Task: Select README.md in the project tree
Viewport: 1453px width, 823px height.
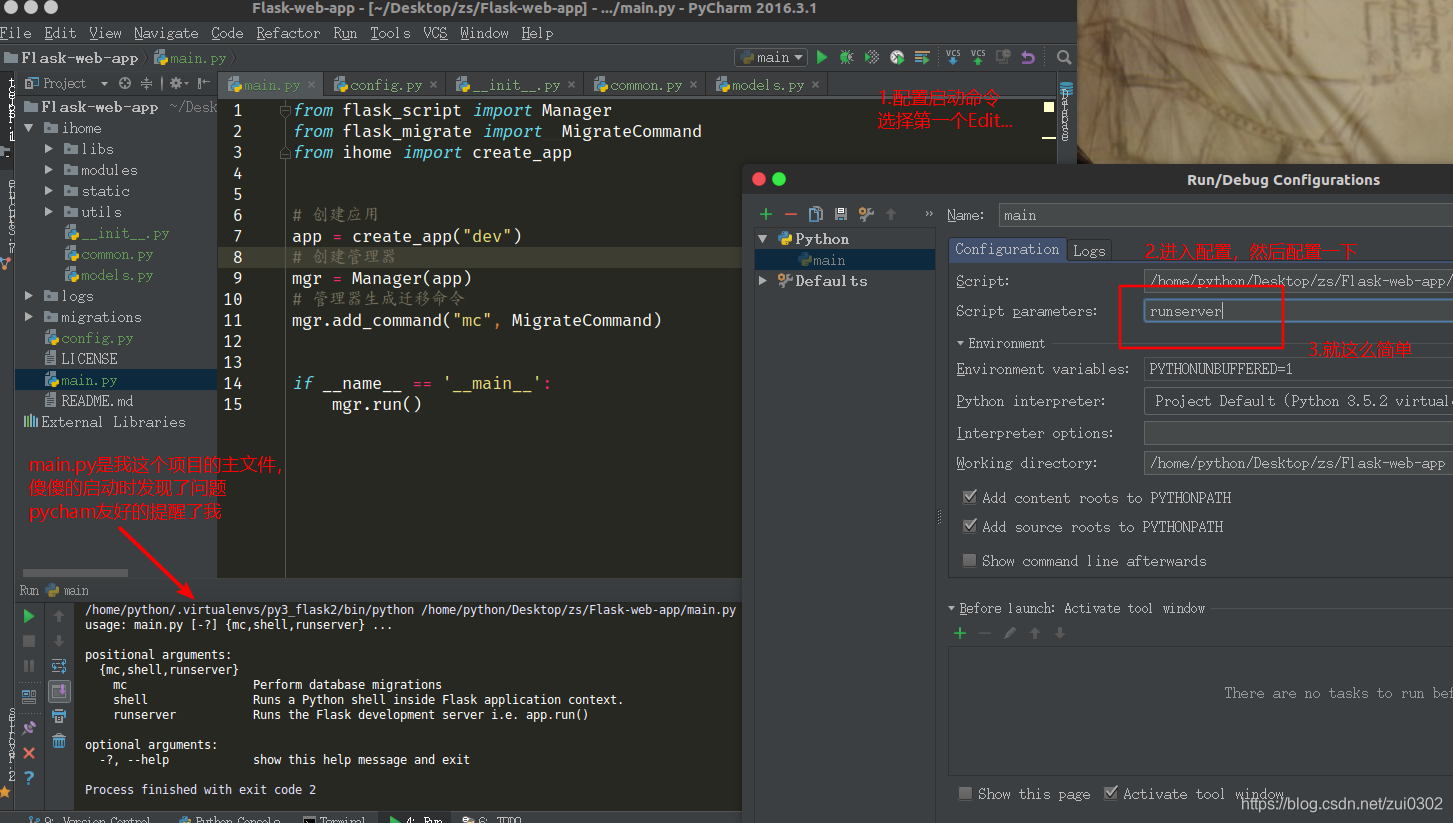Action: (x=97, y=401)
